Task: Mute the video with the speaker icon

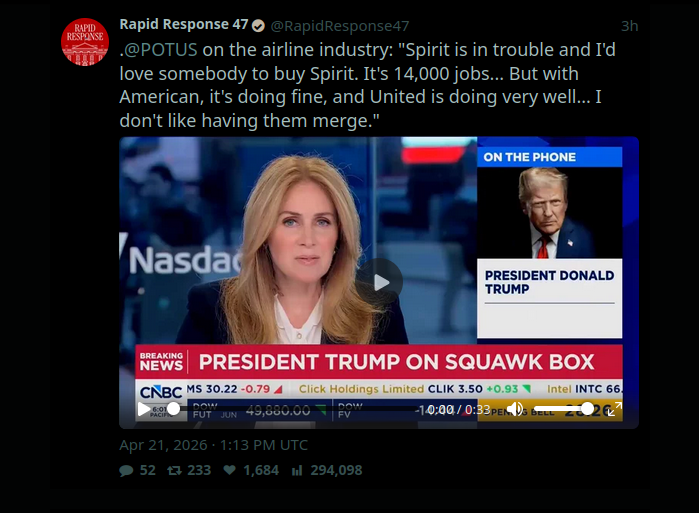Action: (515, 409)
